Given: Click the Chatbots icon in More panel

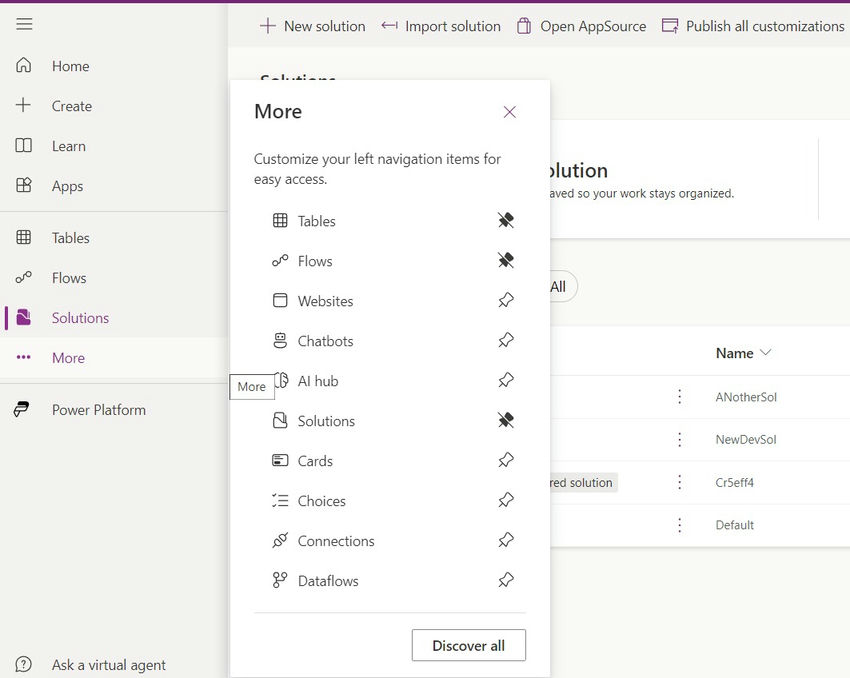Looking at the screenshot, I should [x=280, y=341].
